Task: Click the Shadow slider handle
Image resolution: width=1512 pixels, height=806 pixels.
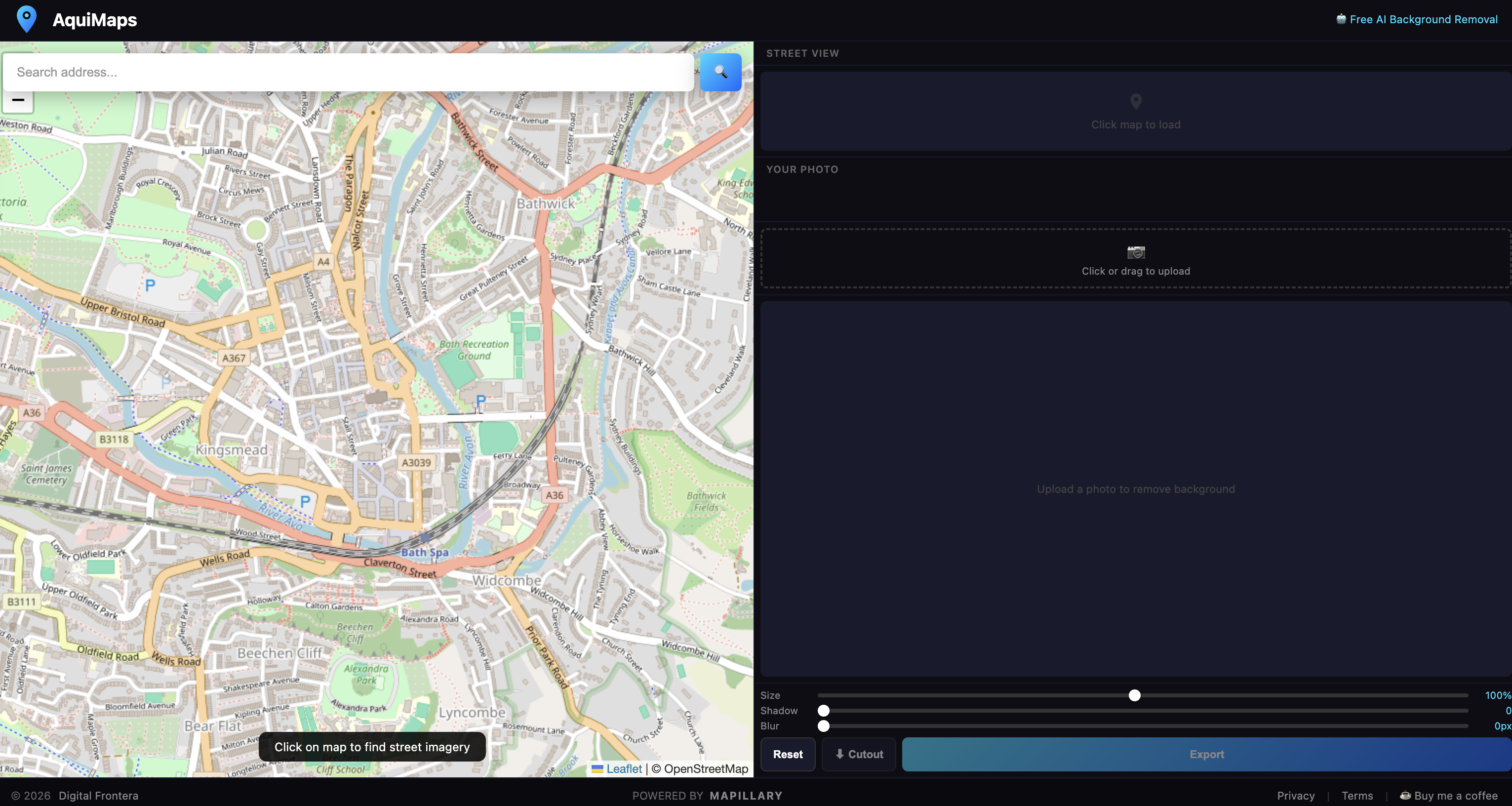Action: 824,711
